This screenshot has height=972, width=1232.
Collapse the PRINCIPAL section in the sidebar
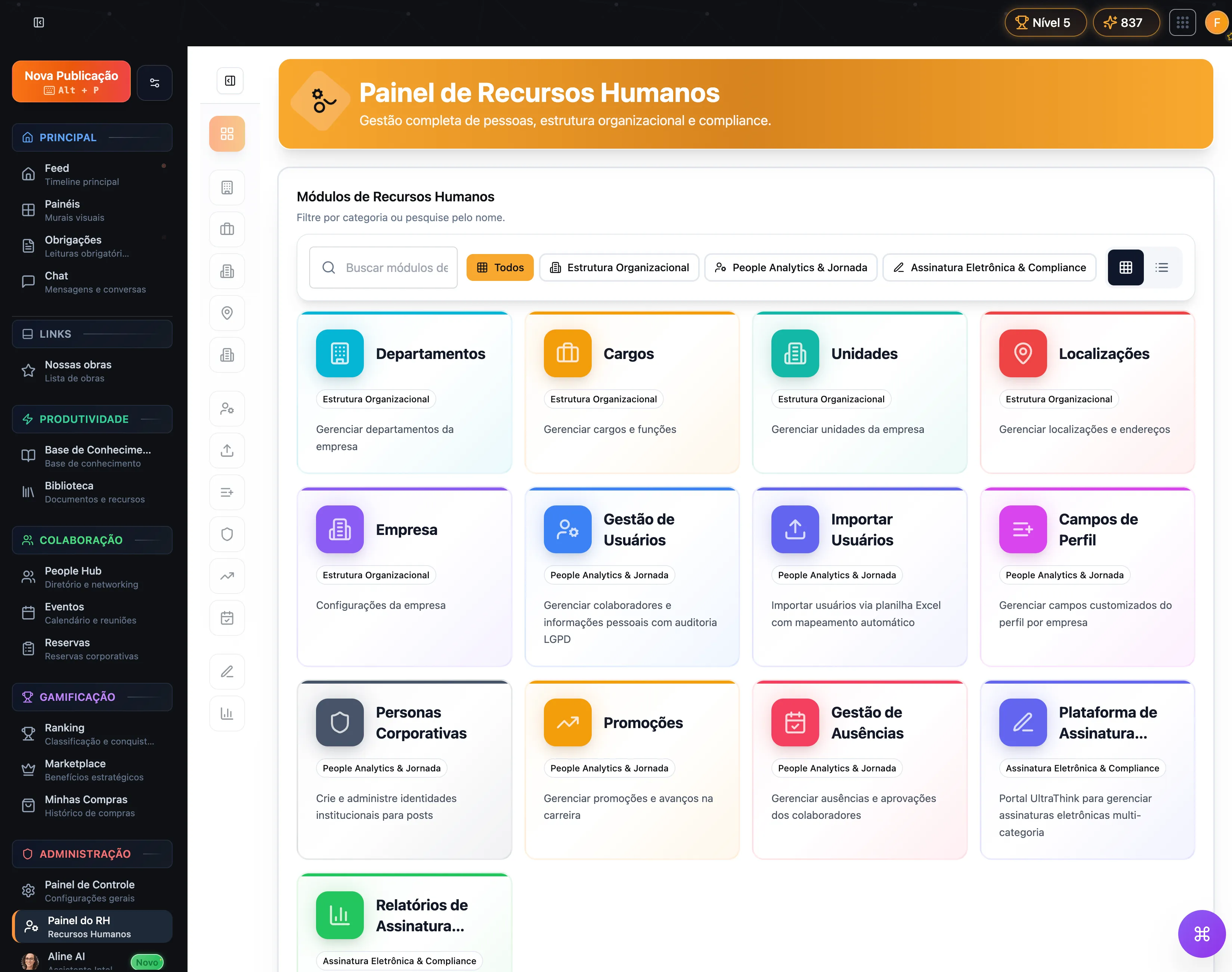click(92, 137)
